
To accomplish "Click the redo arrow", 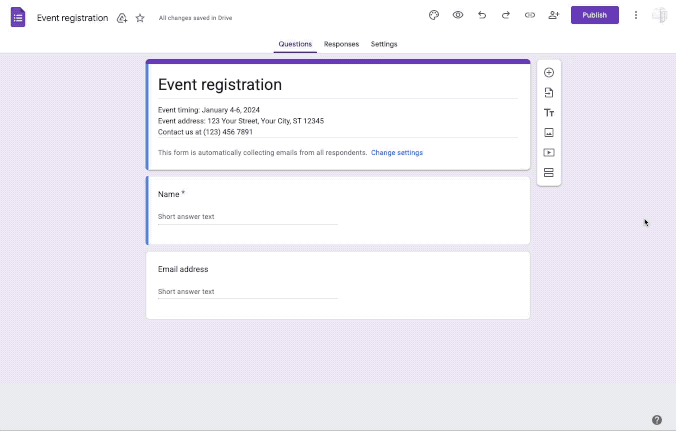I will pyautogui.click(x=506, y=15).
